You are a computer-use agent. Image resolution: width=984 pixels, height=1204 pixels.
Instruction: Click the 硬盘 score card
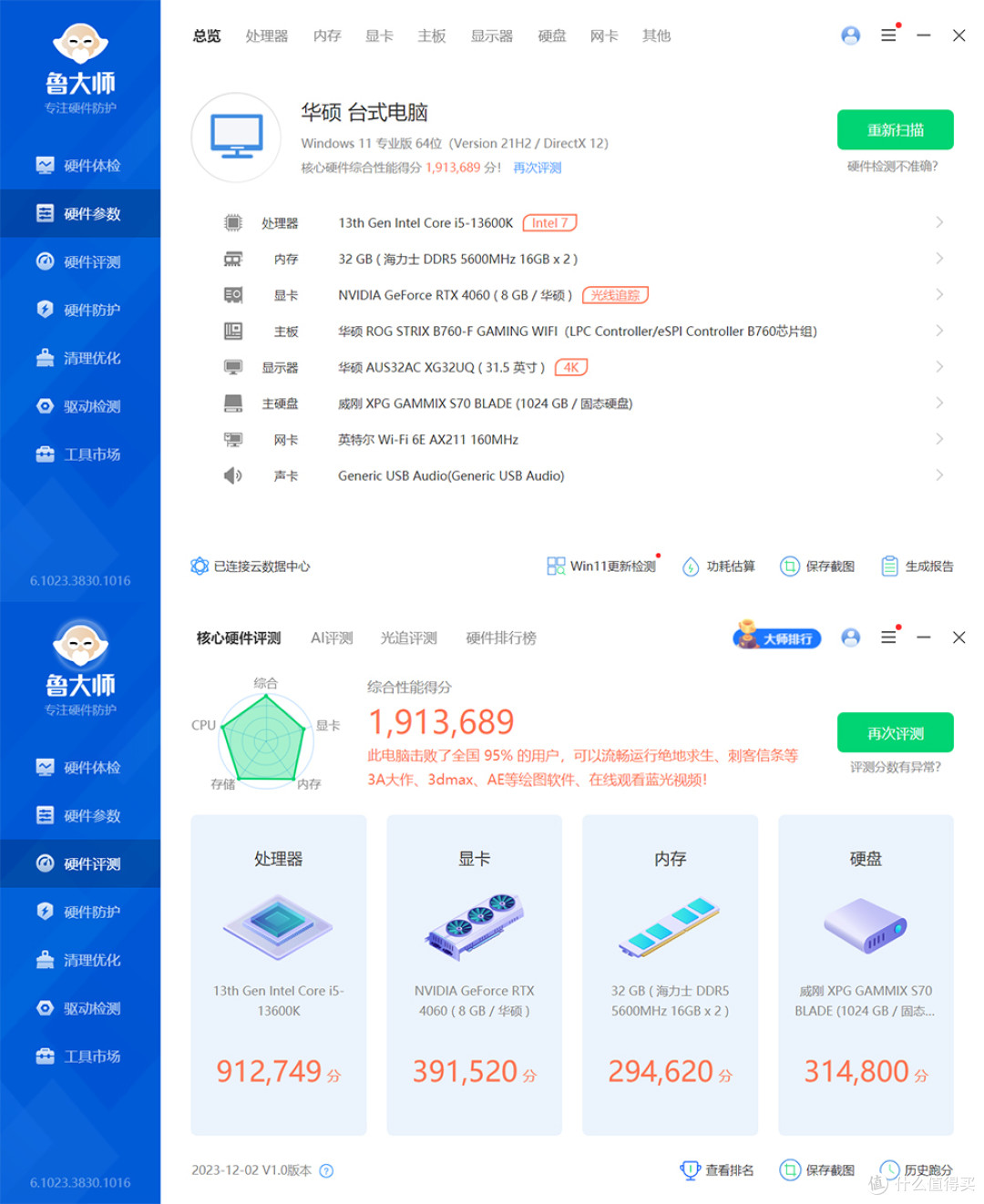(x=866, y=974)
